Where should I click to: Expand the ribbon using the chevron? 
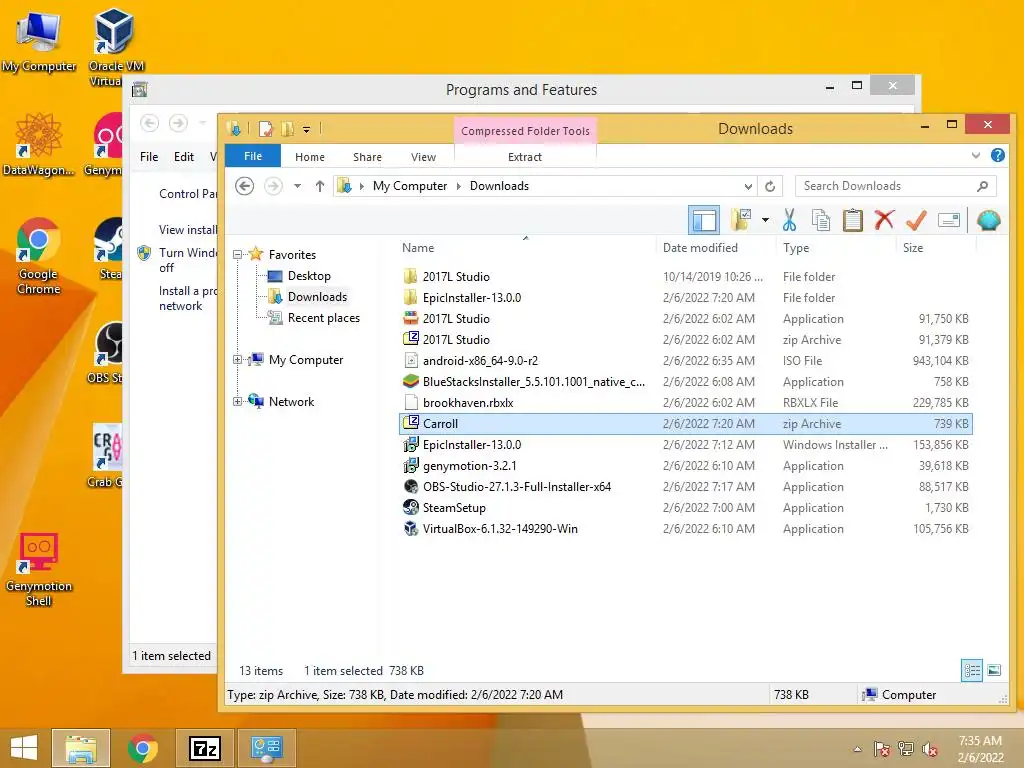(x=976, y=155)
